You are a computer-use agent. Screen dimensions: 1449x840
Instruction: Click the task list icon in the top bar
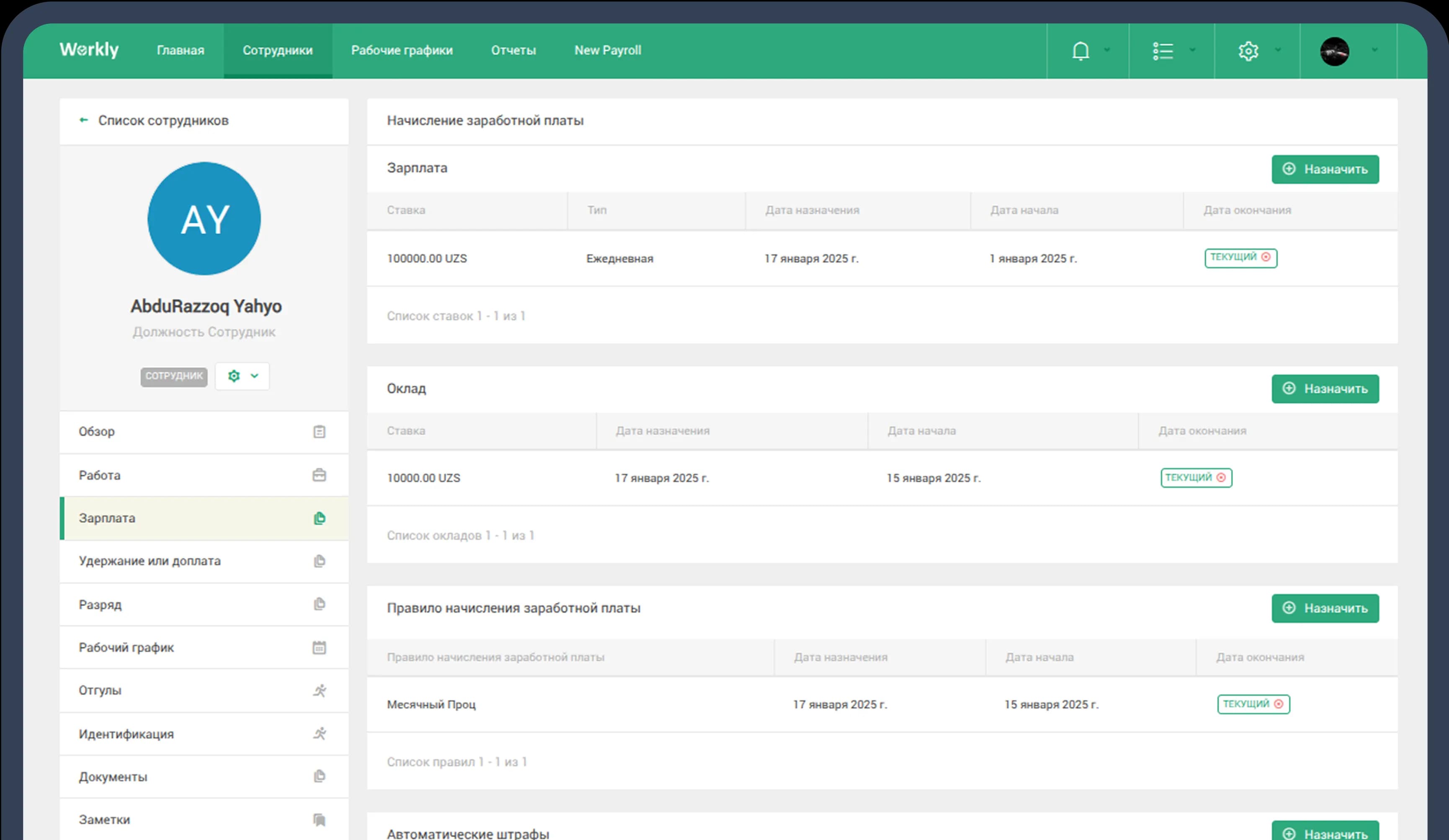point(1163,51)
